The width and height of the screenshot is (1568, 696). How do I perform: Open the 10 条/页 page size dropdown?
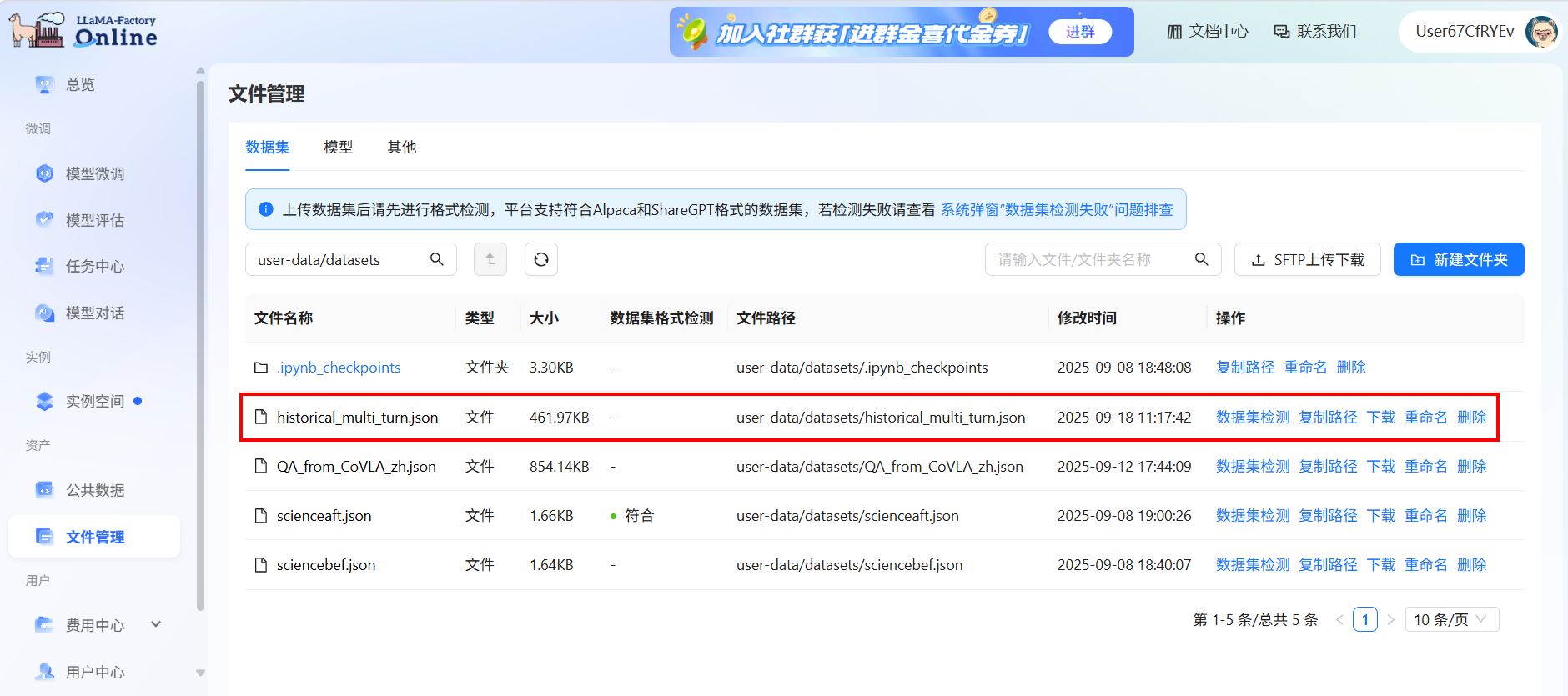click(x=1451, y=619)
